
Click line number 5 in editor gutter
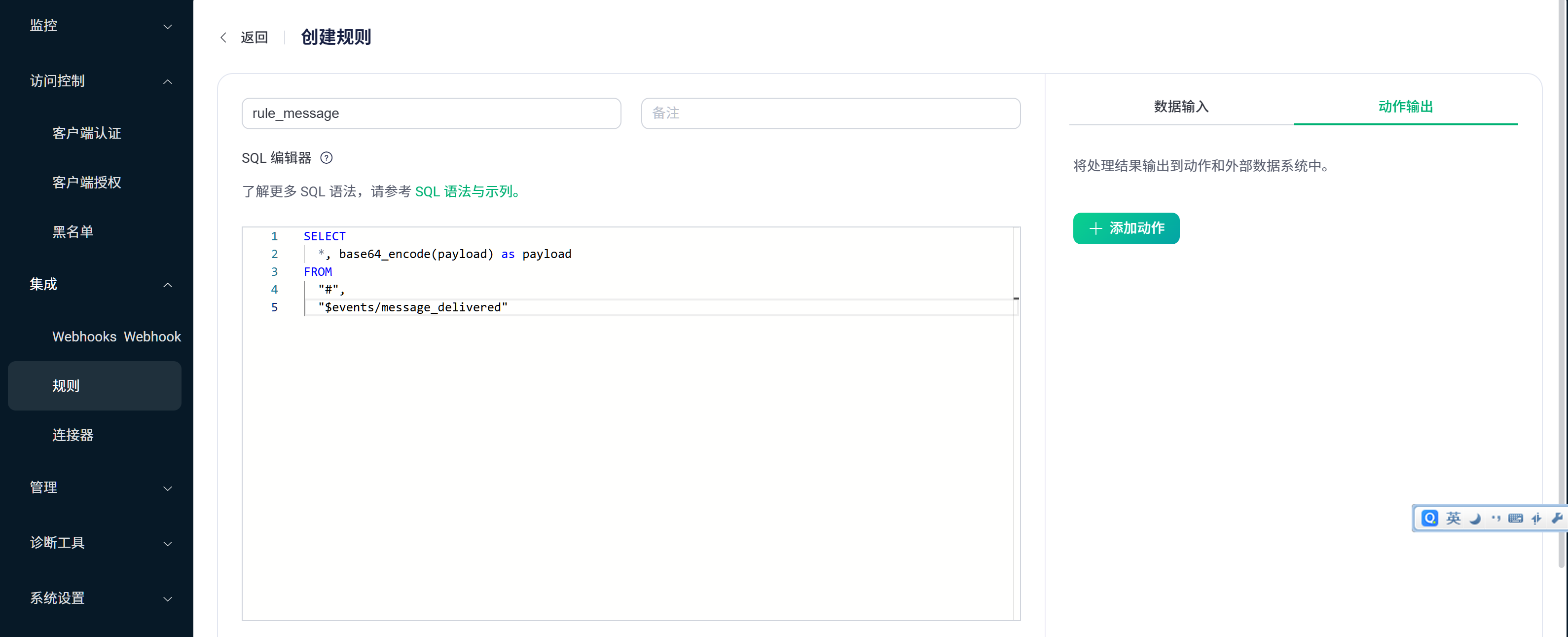pos(275,307)
